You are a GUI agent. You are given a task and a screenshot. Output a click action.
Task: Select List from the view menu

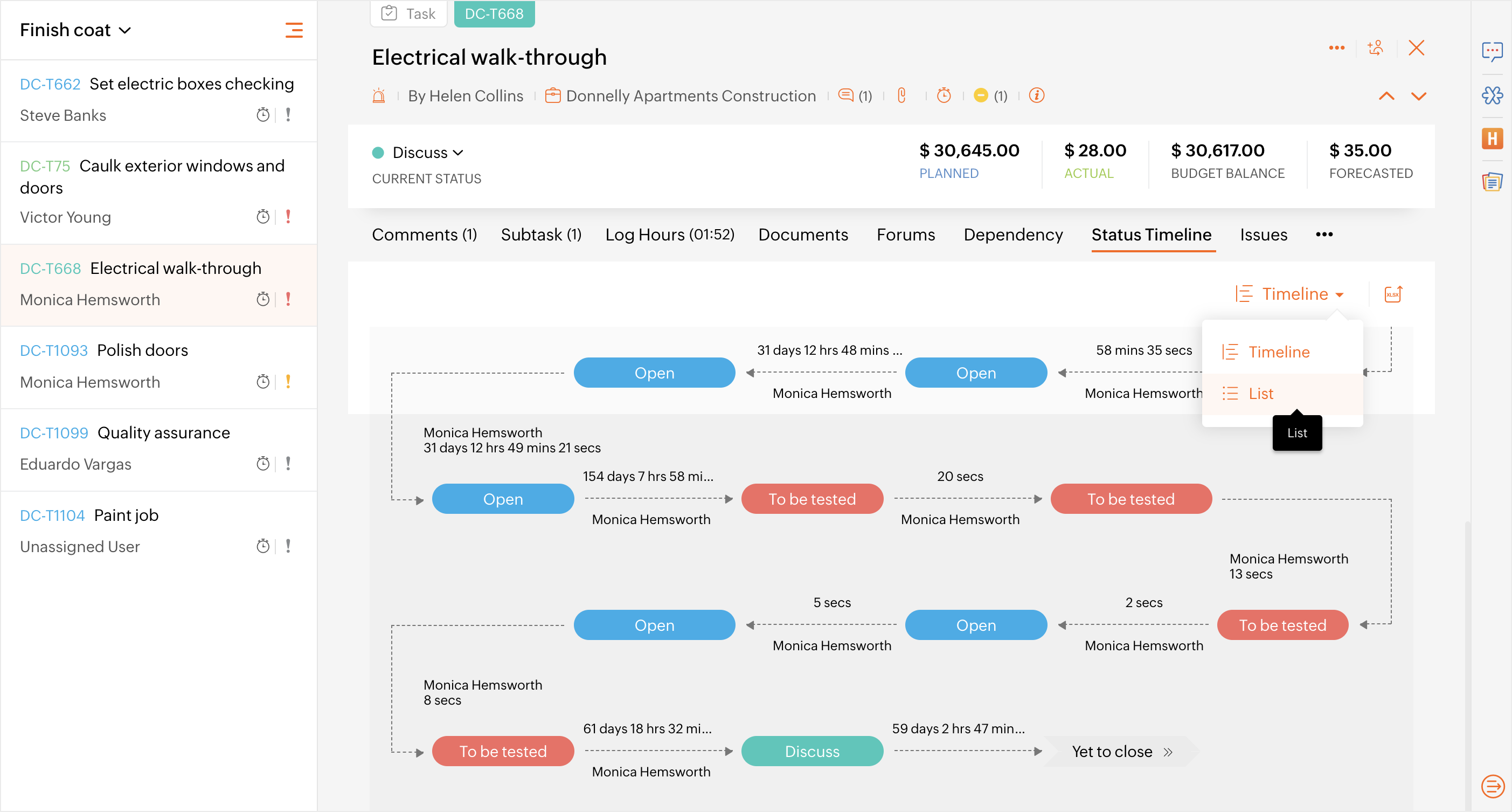[1260, 394]
